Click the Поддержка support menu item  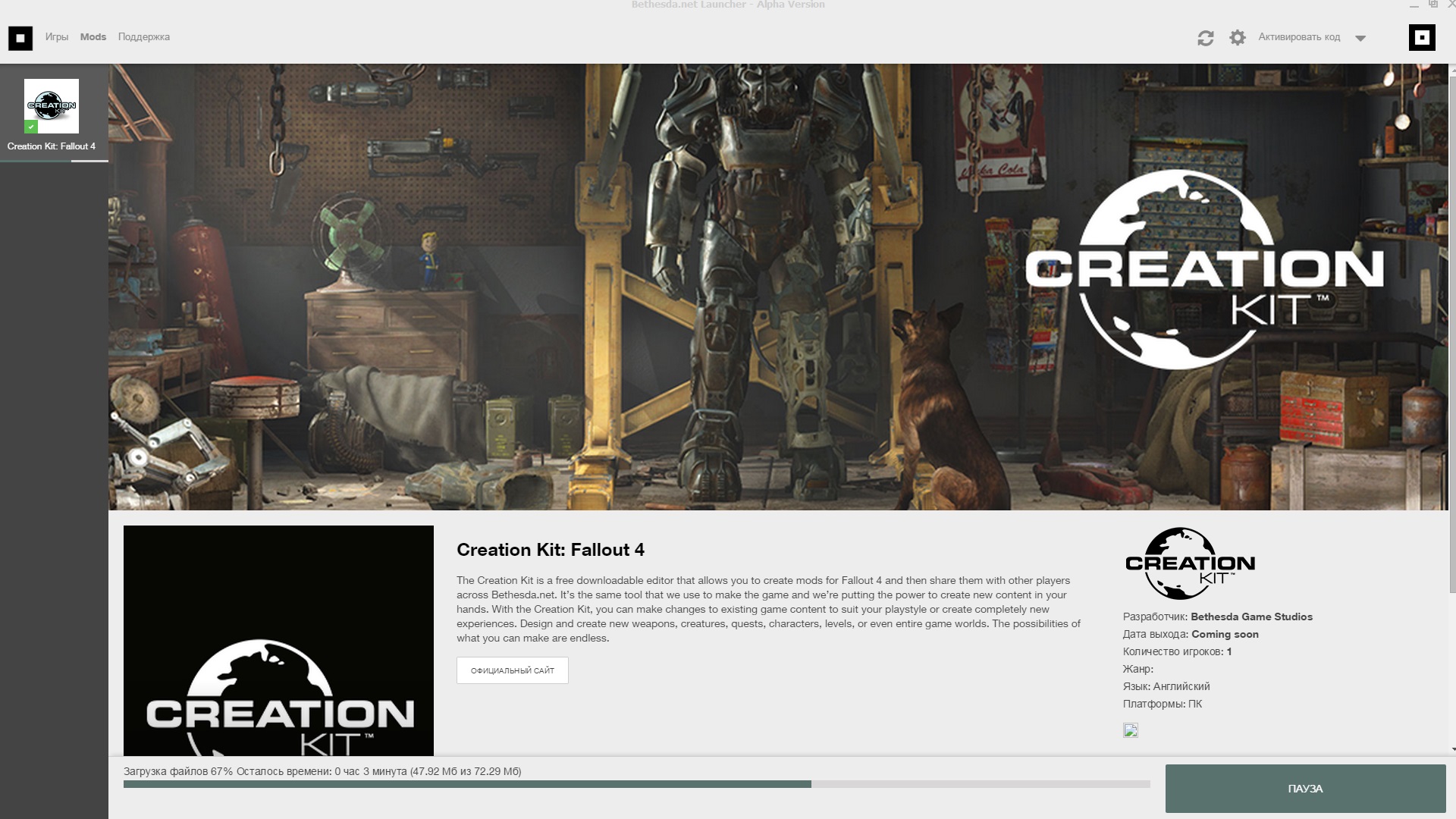click(143, 37)
